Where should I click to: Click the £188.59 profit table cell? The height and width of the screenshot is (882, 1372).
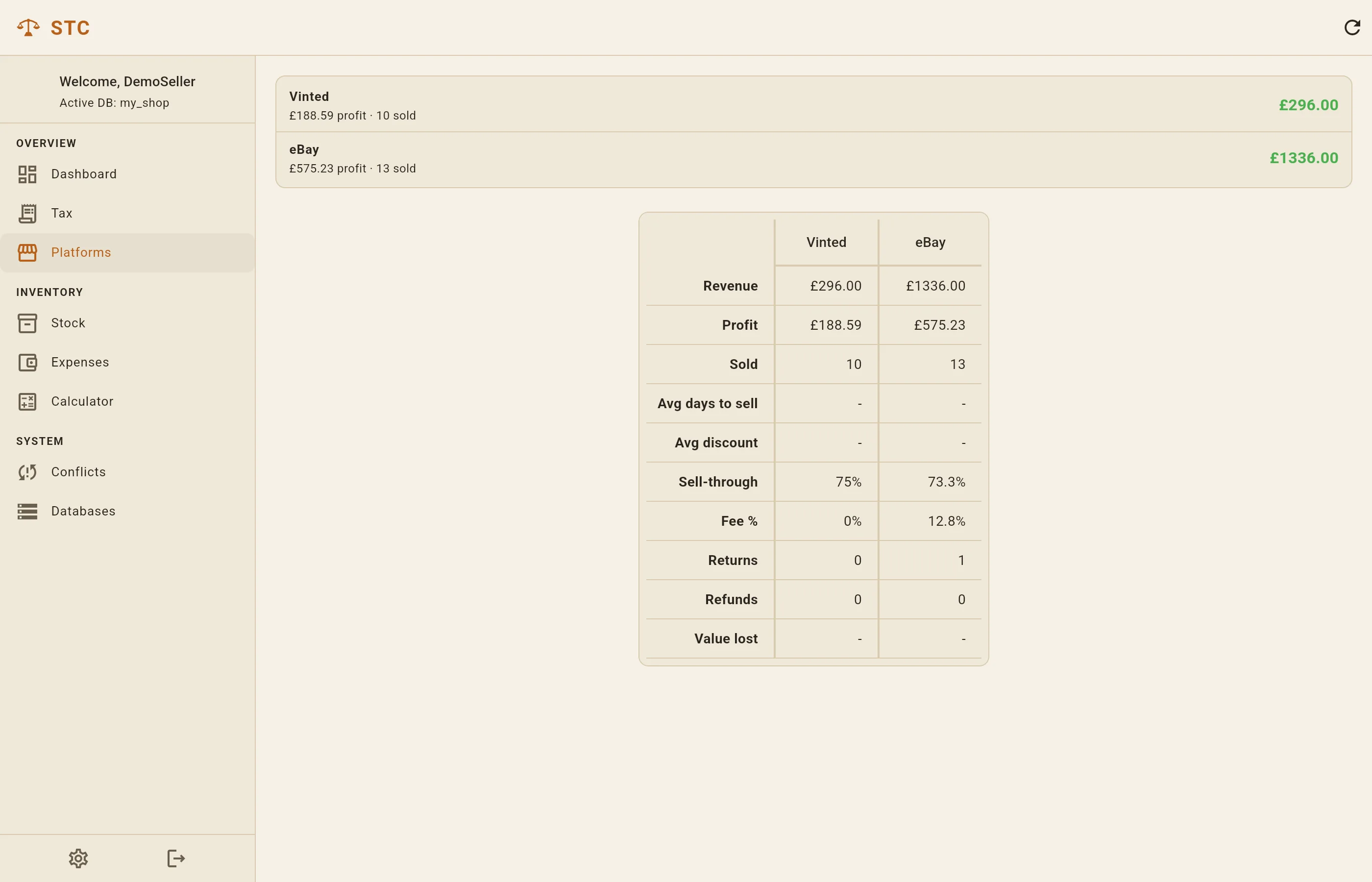(835, 325)
